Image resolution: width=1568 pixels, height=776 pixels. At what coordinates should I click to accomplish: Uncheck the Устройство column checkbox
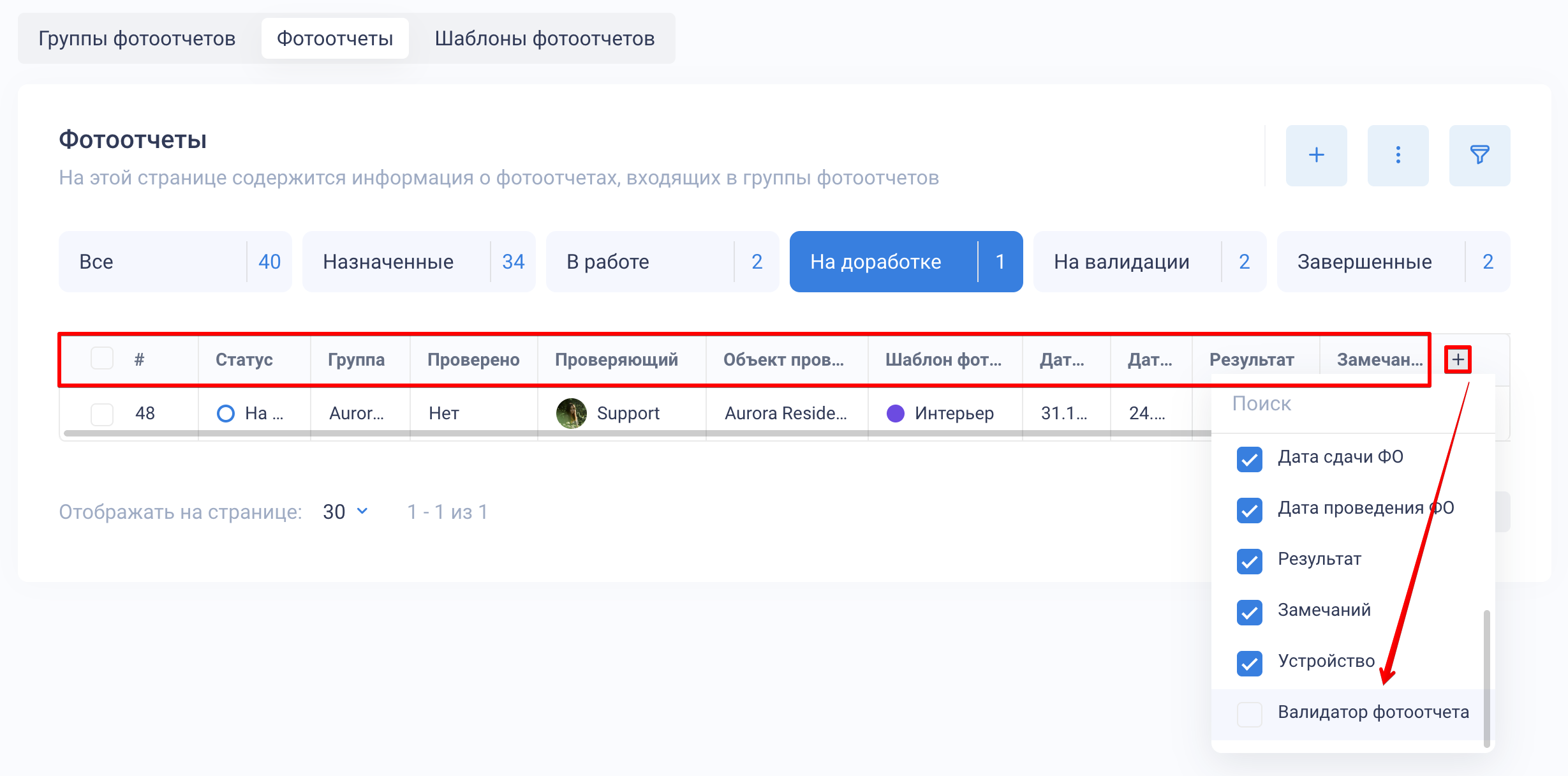click(1249, 663)
